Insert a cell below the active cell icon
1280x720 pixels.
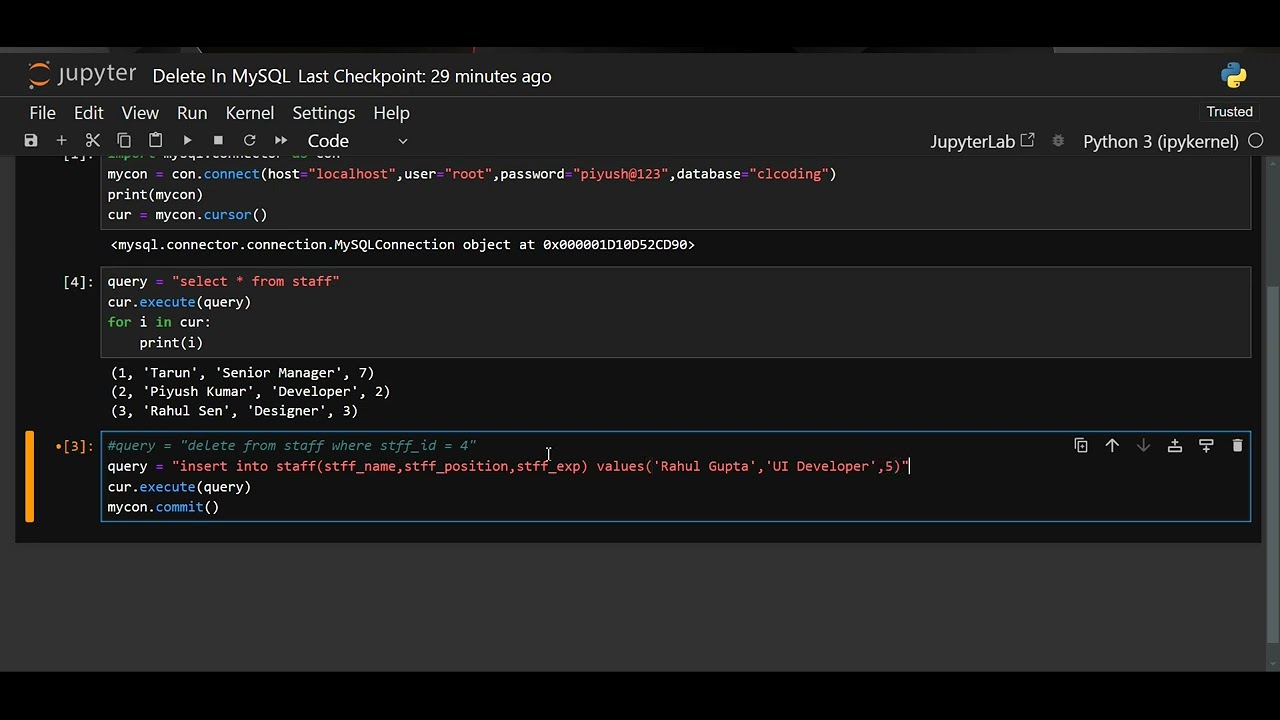[1206, 446]
